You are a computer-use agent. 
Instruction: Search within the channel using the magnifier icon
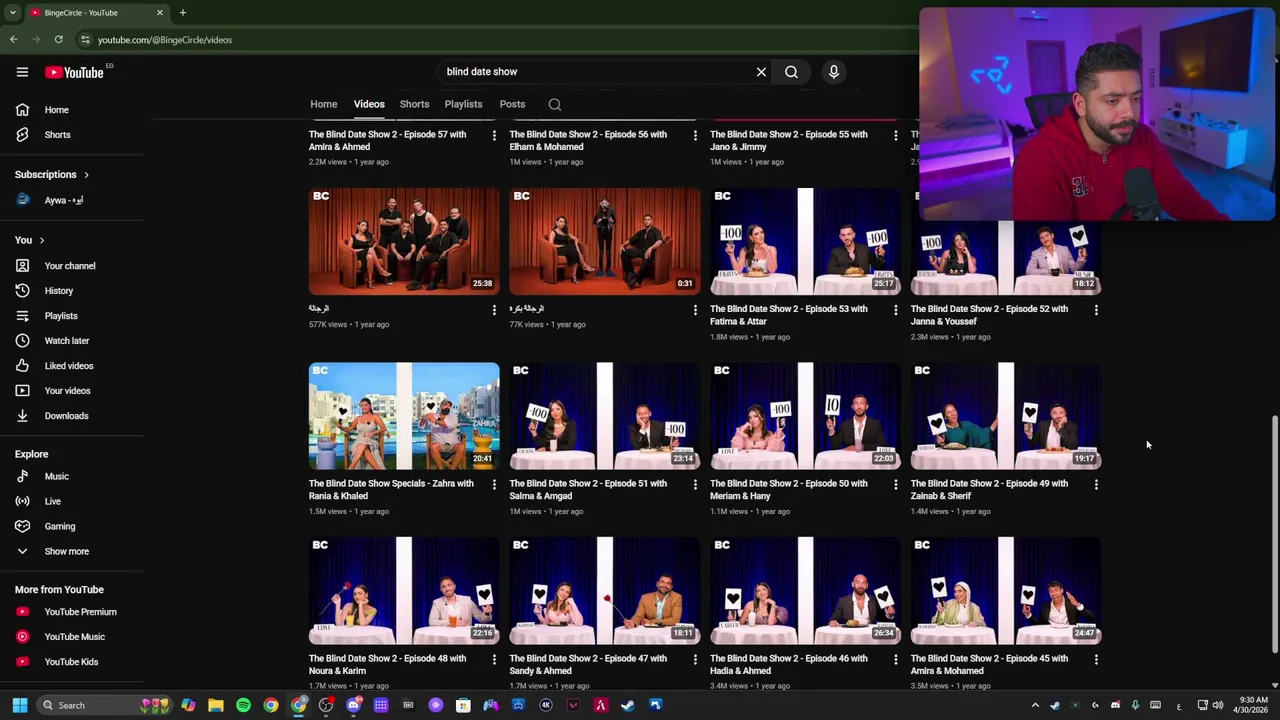[x=555, y=104]
